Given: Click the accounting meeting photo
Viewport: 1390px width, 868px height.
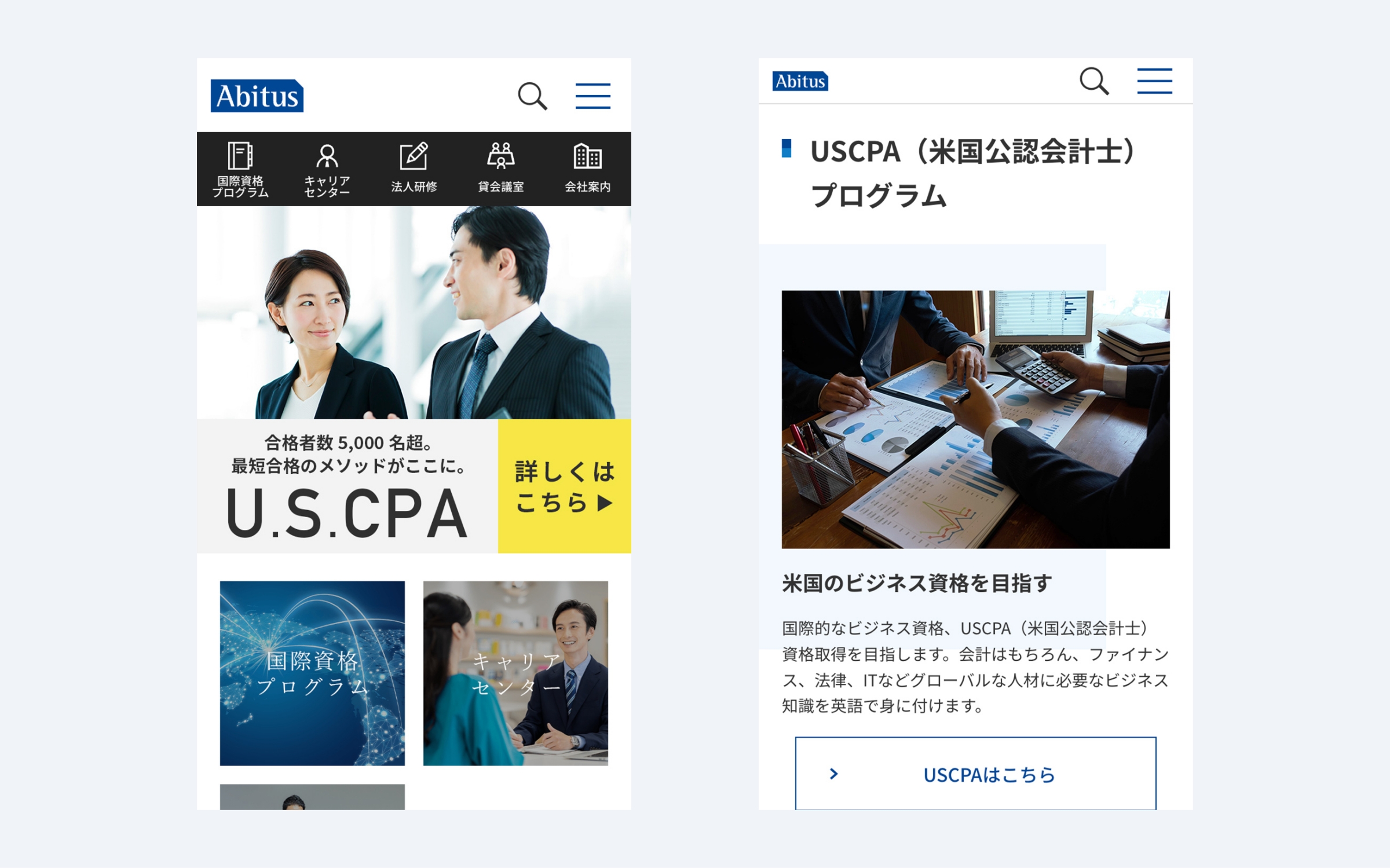Looking at the screenshot, I should [x=976, y=420].
